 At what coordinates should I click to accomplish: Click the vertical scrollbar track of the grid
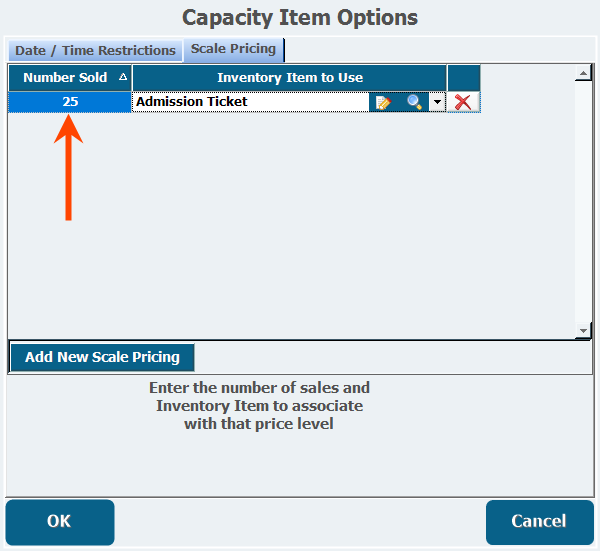[583, 202]
